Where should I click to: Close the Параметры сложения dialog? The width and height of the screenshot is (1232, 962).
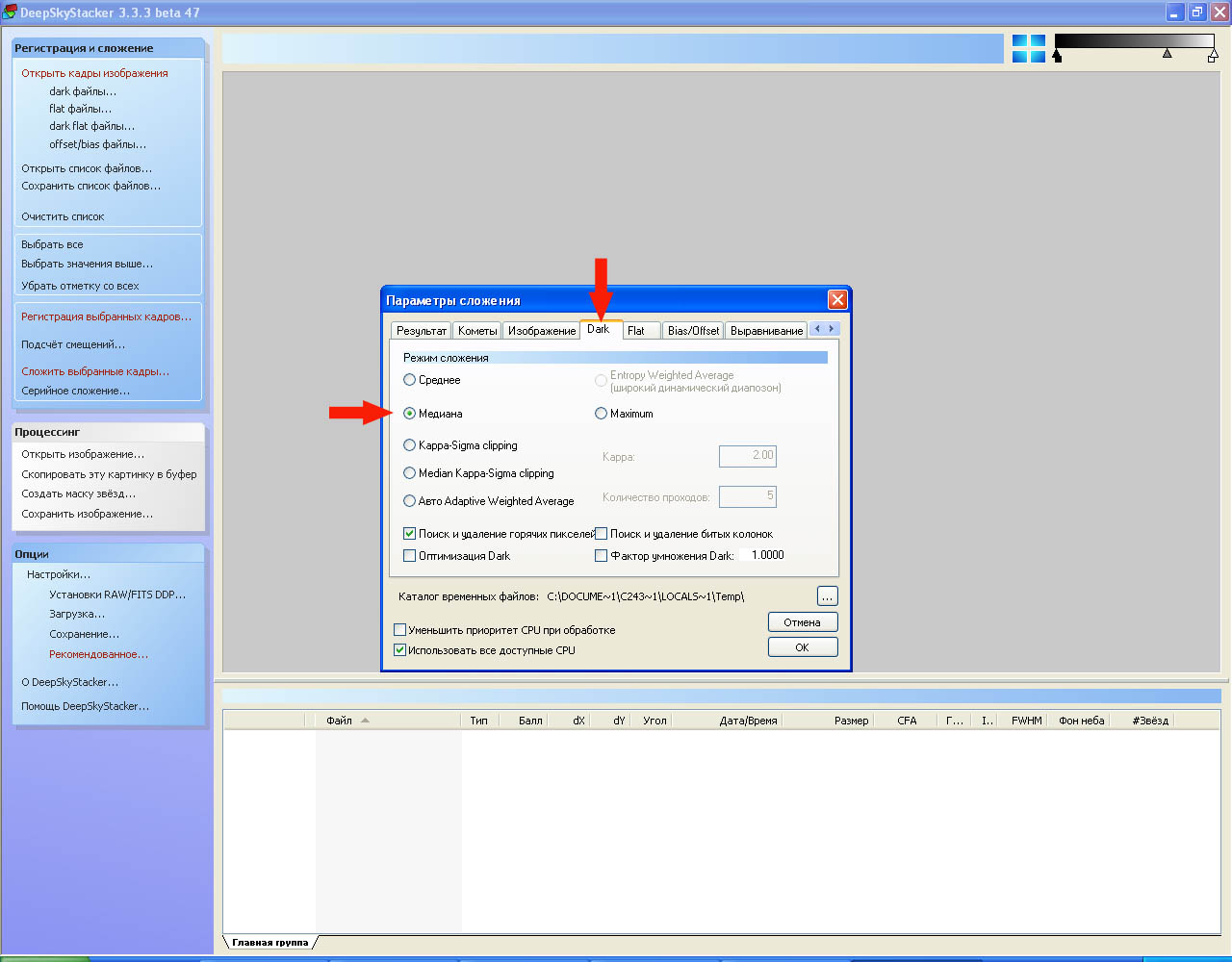tap(837, 300)
